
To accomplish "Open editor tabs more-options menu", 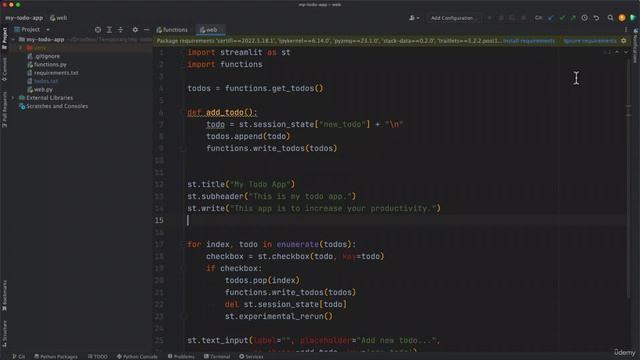I will [x=626, y=30].
